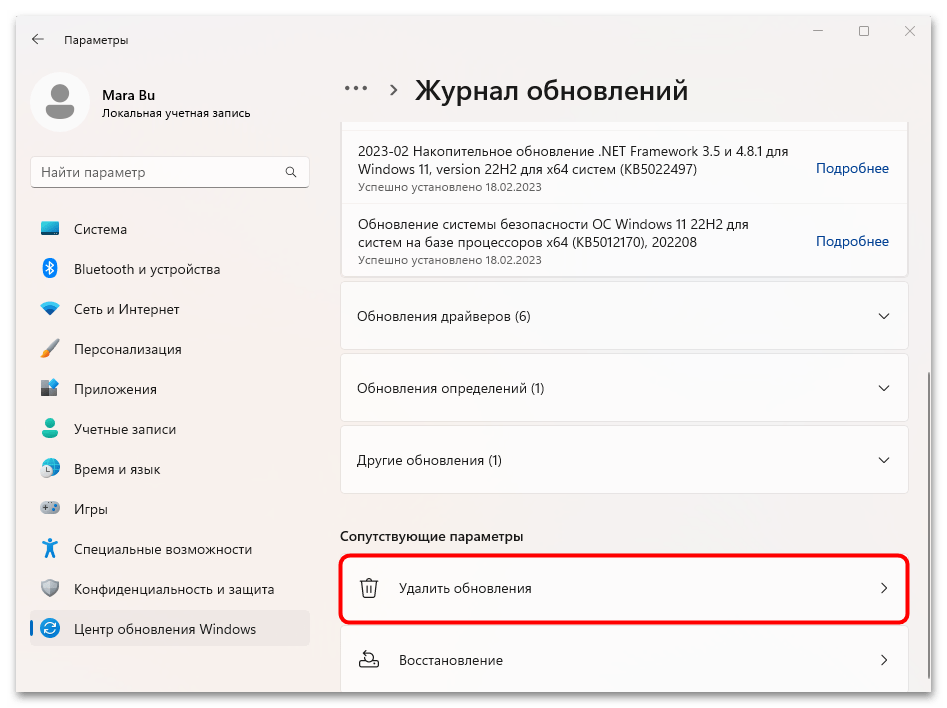The width and height of the screenshot is (947, 708).
Task: Select Персонализация in sidebar
Action: (x=170, y=349)
